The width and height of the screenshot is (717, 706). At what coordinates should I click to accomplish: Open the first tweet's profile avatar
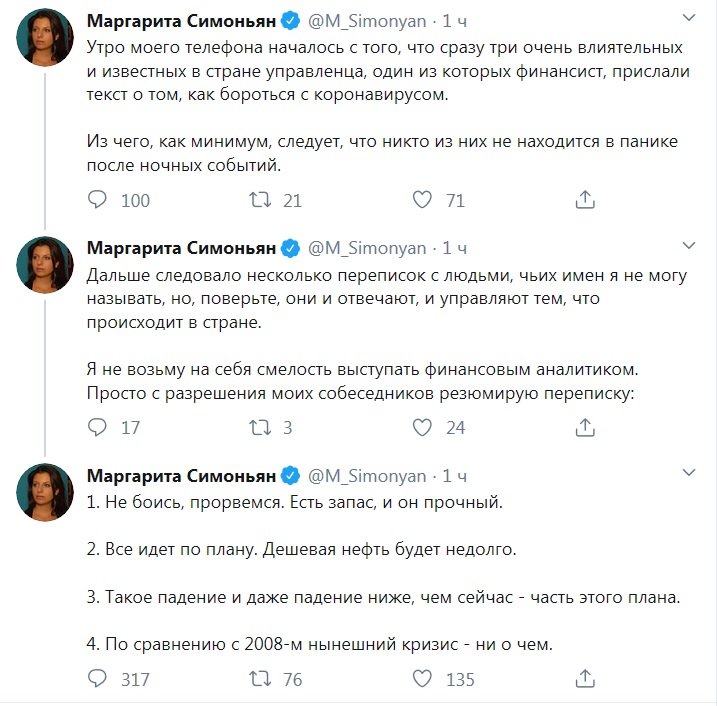[x=45, y=37]
